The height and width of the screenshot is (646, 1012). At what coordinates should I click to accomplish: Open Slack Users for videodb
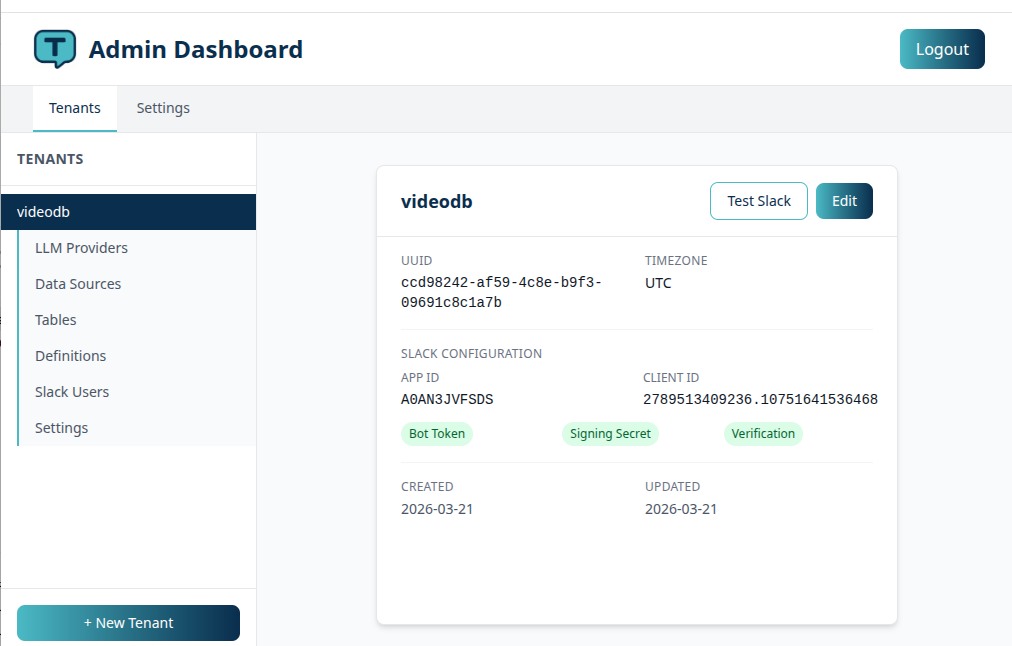tap(72, 391)
